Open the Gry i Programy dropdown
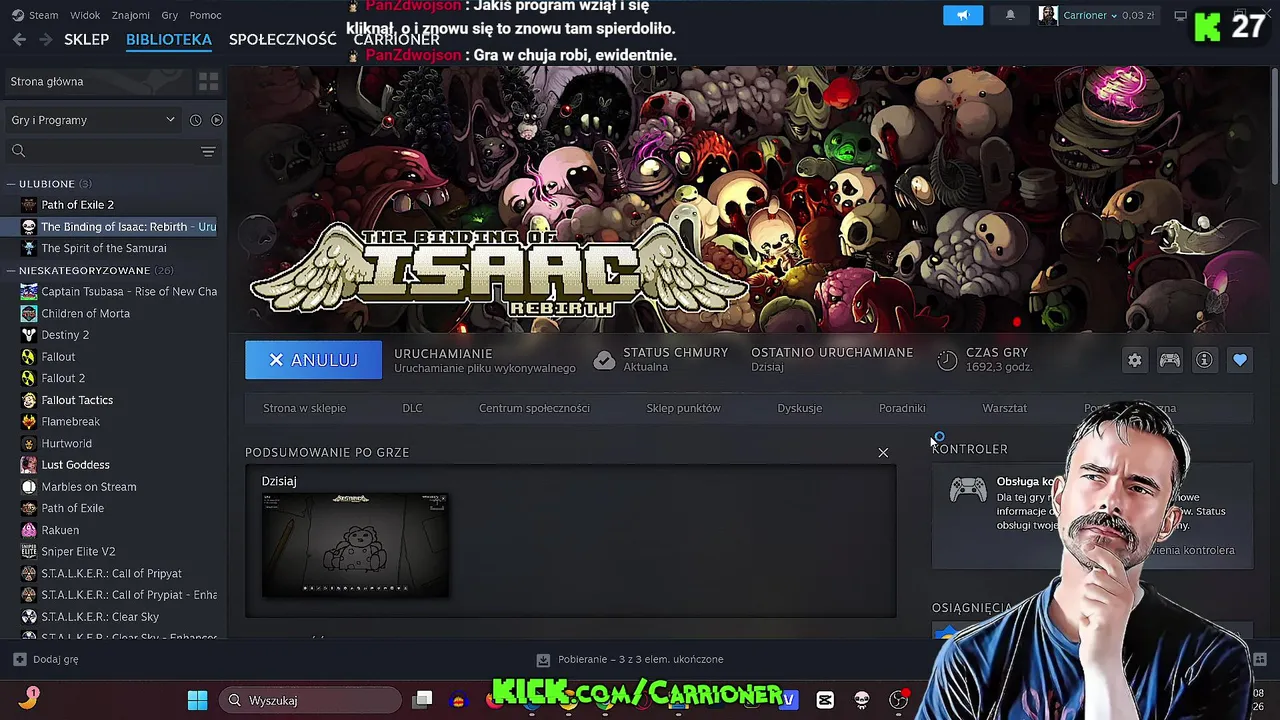The width and height of the screenshot is (1280, 720). click(92, 120)
